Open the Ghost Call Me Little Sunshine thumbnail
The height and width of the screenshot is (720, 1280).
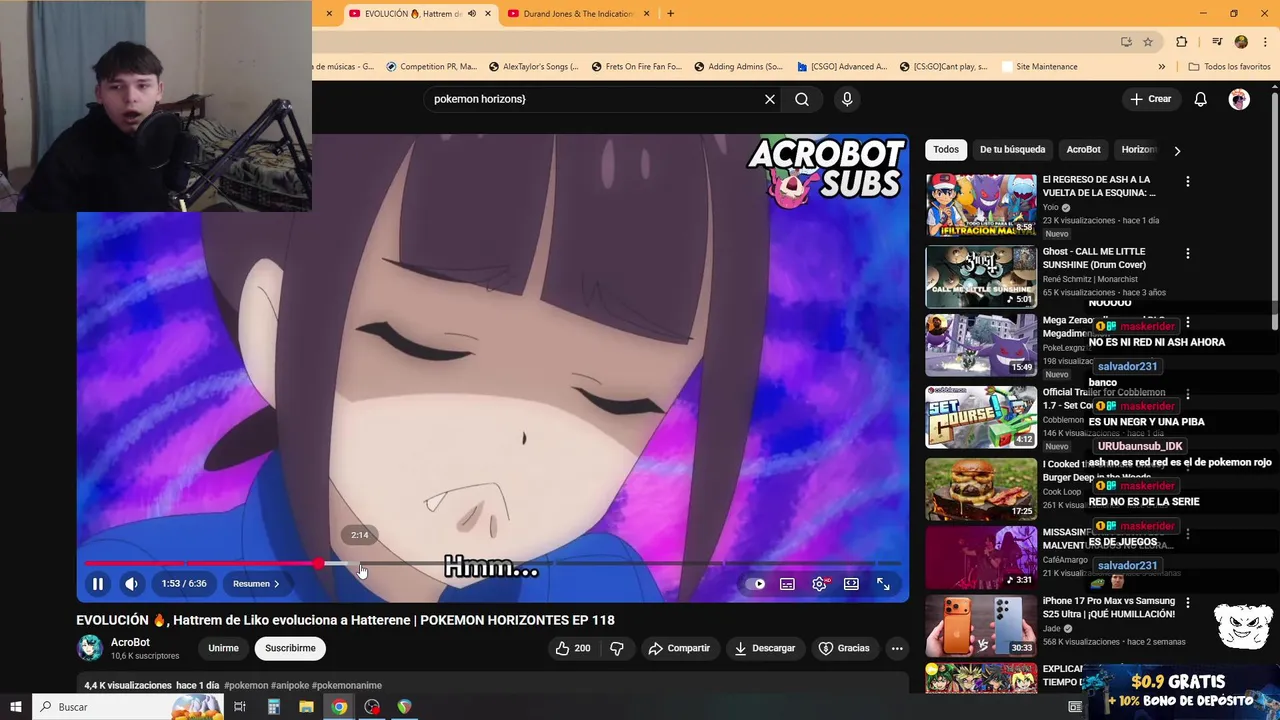click(981, 277)
